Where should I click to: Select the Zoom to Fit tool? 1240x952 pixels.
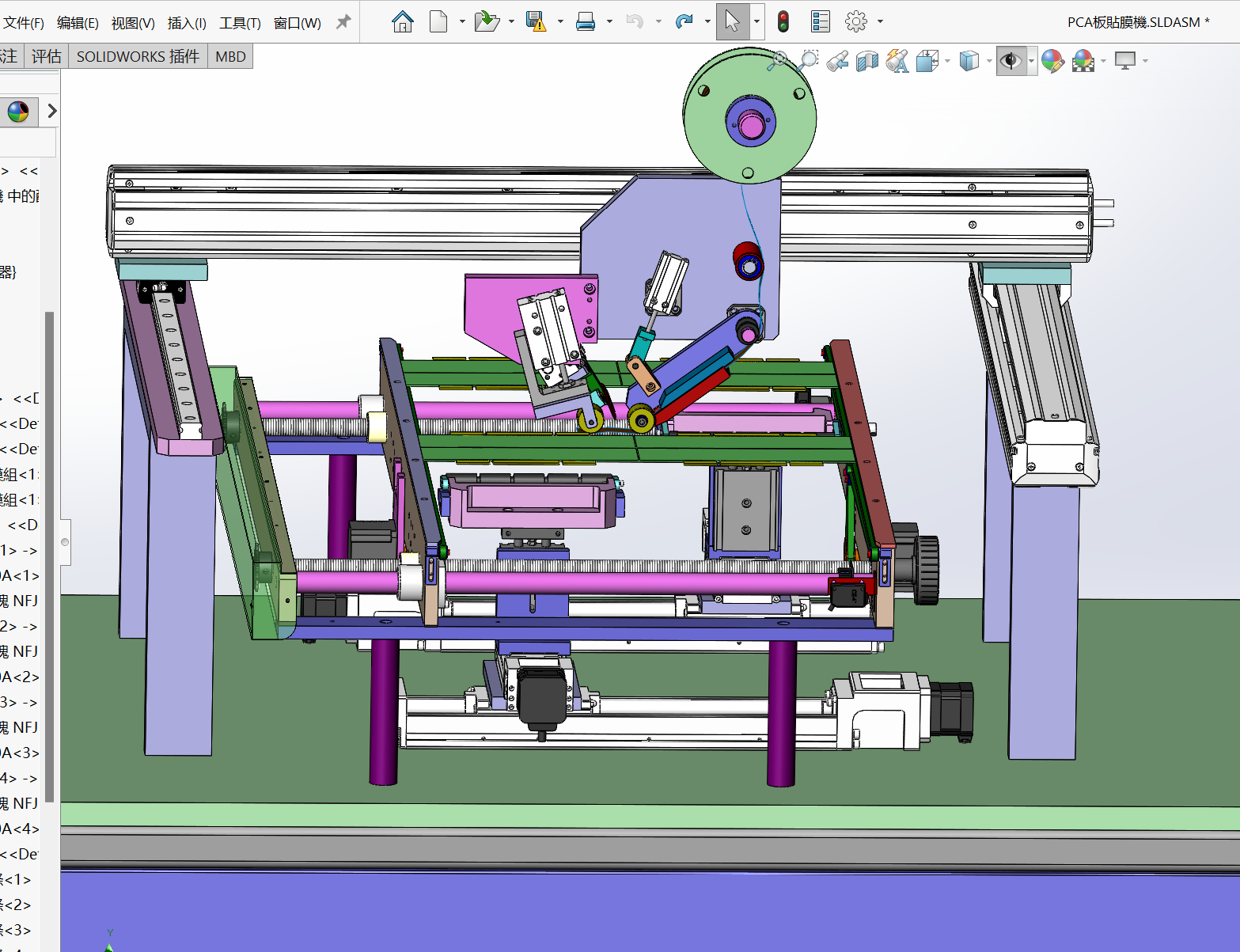click(778, 61)
